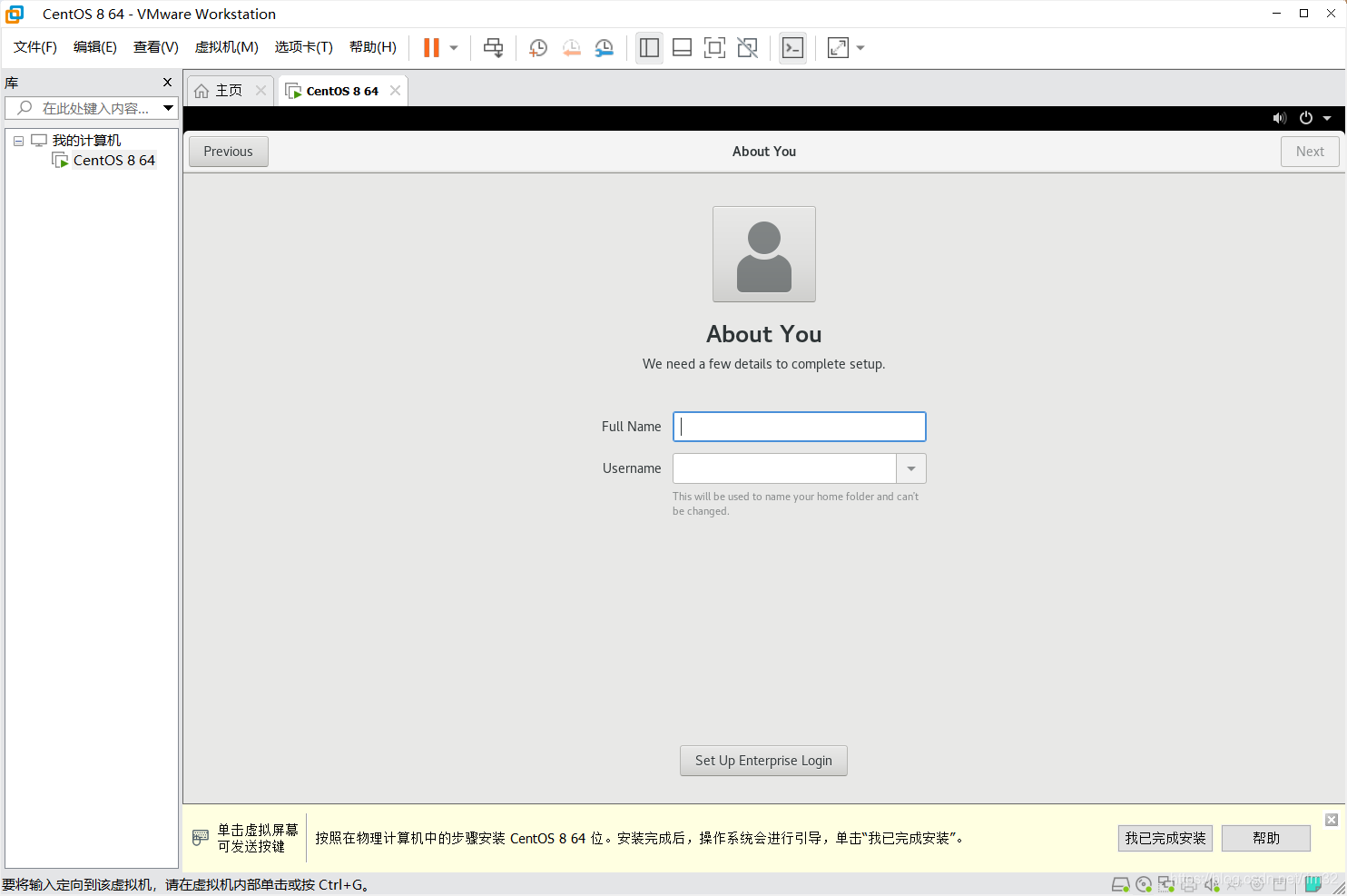Select the CentOS 8 64 tab
The width and height of the screenshot is (1347, 896).
coord(342,91)
